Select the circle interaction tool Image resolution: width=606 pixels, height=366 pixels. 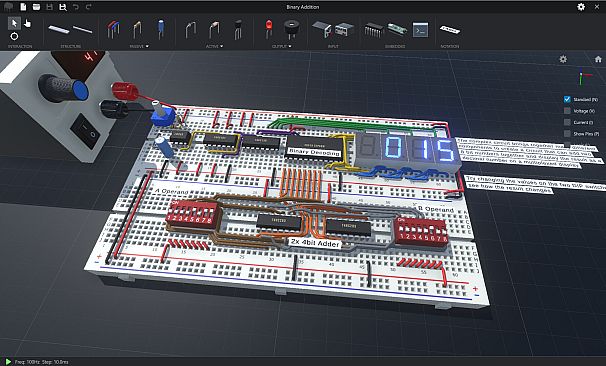pyautogui.click(x=14, y=36)
